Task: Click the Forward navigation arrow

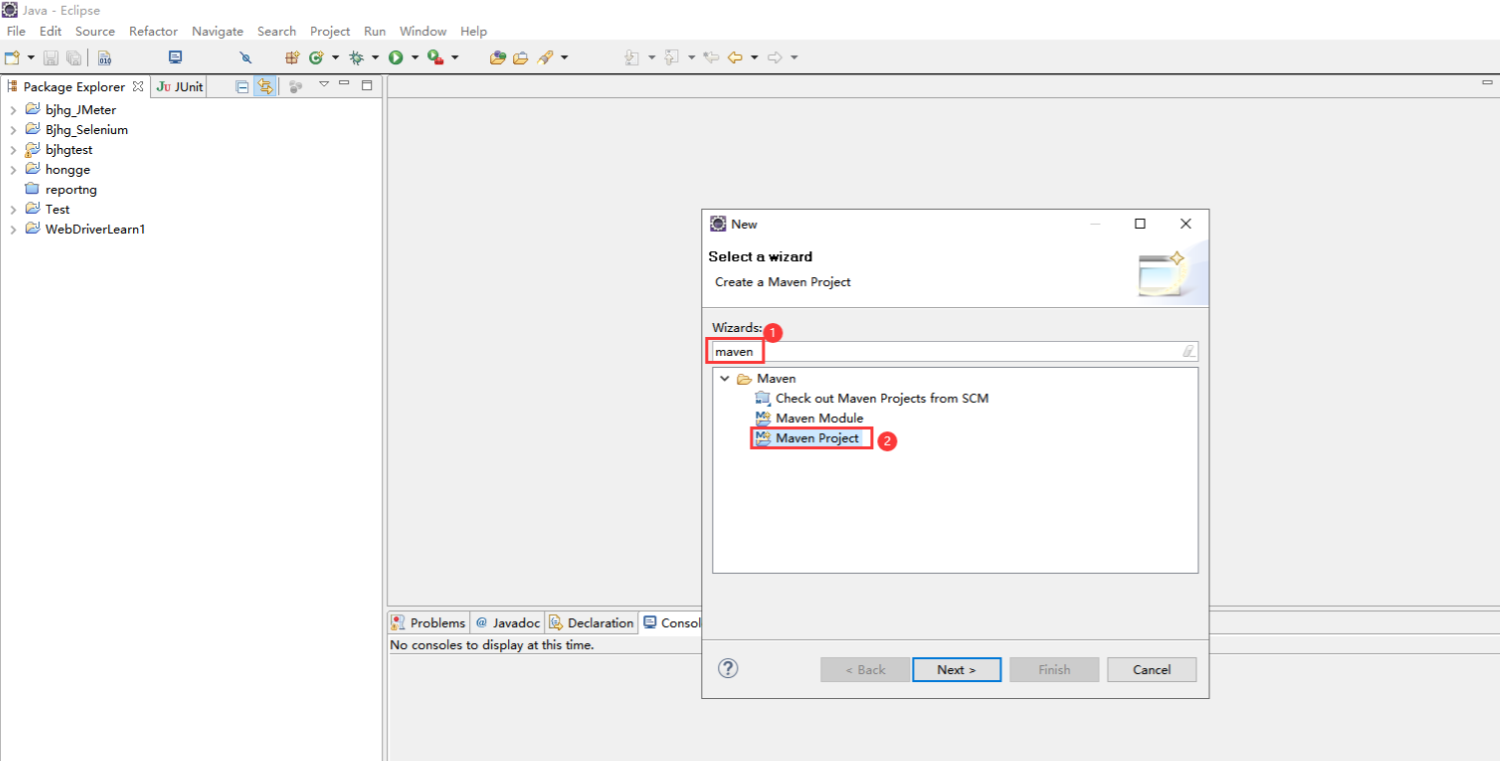Action: [x=775, y=57]
